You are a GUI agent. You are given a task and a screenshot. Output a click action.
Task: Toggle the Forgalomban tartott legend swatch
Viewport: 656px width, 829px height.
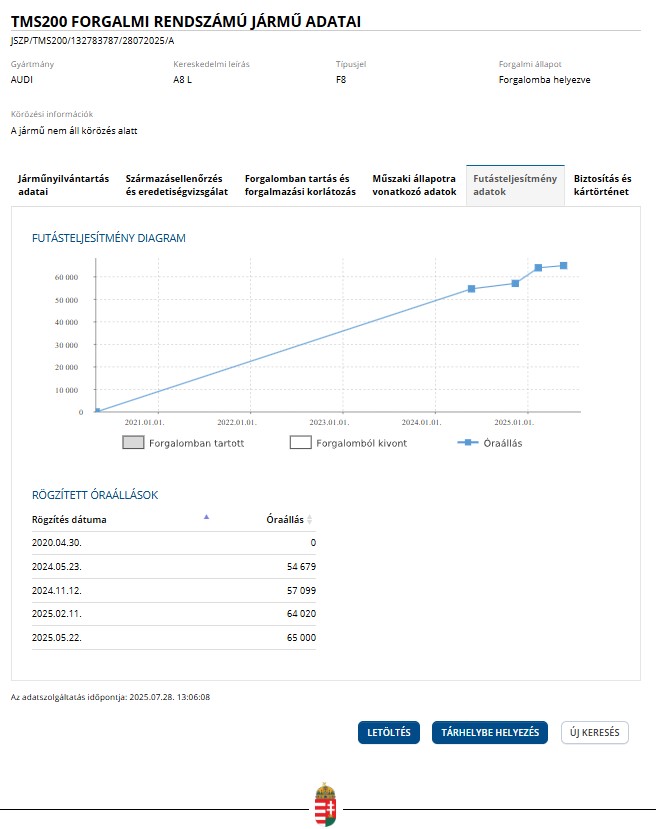[133, 443]
